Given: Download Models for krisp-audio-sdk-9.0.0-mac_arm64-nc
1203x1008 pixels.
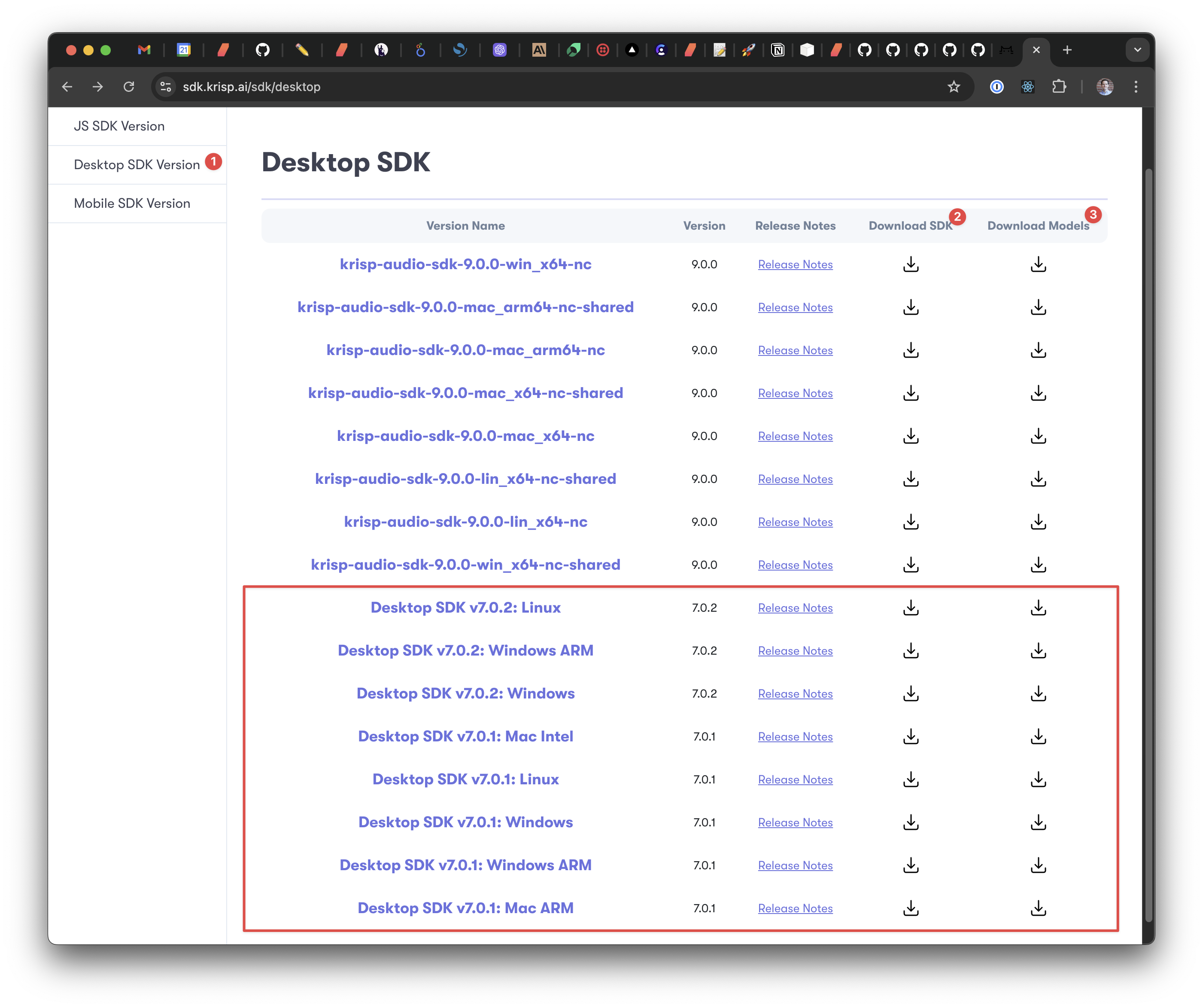Looking at the screenshot, I should tap(1039, 350).
